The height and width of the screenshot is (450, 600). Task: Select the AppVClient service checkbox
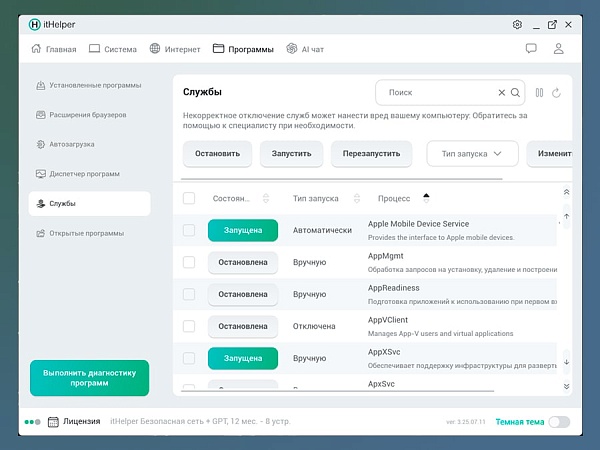[x=189, y=326]
